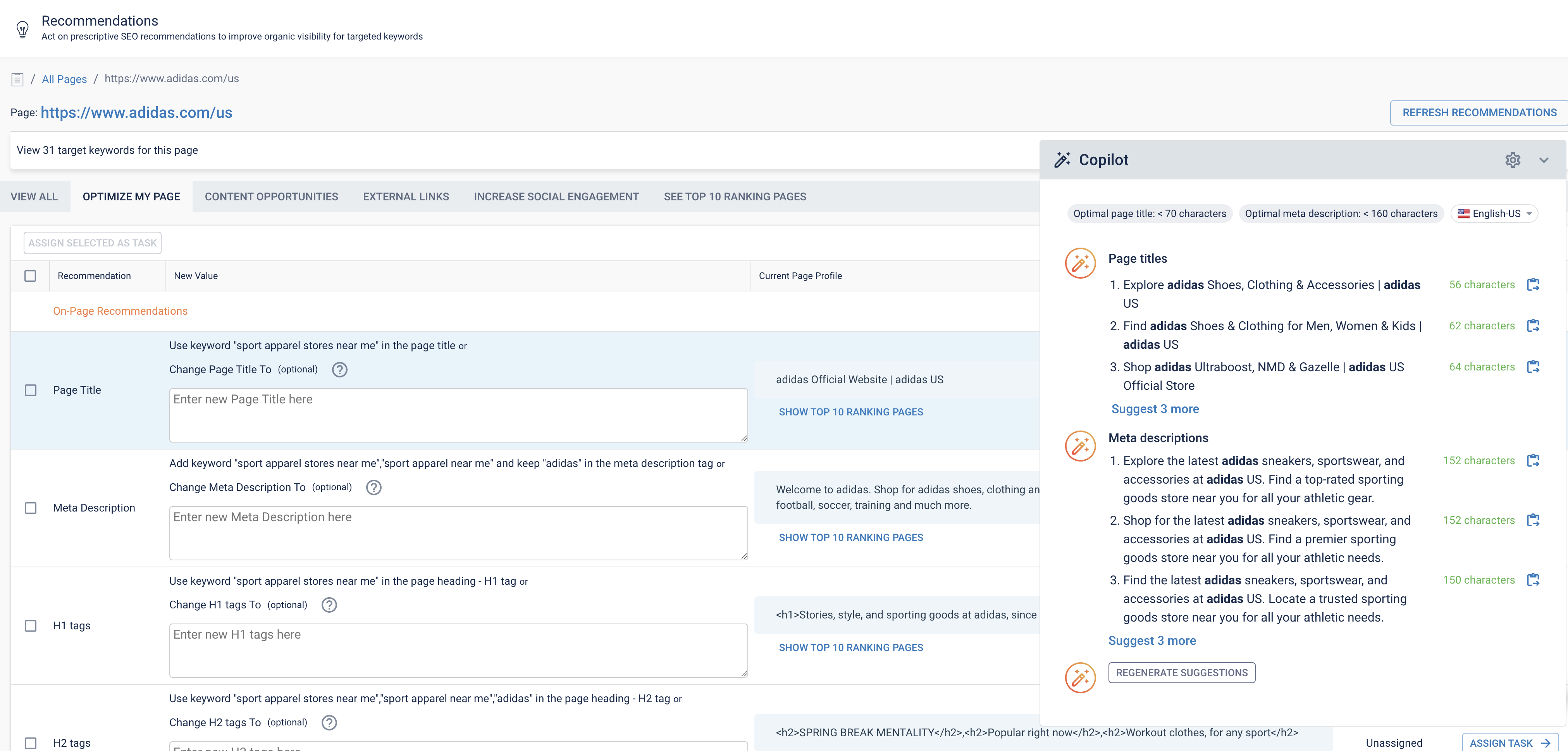Screen dimensions: 1568x751
Task: Click help icon beside Change H1 tags To
Action: (x=329, y=605)
